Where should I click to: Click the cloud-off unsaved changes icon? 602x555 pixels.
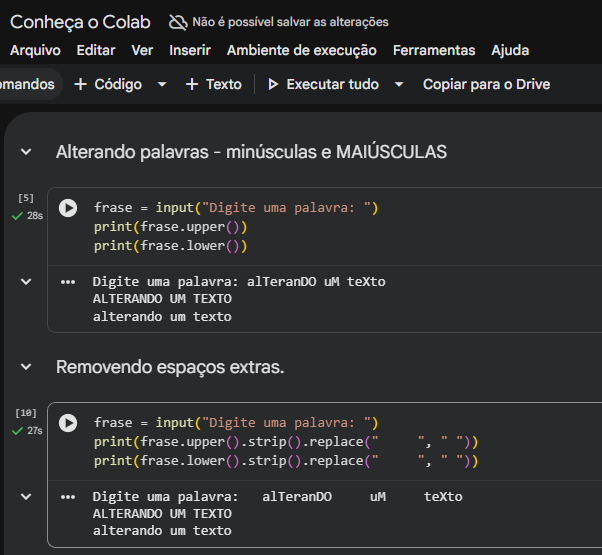pyautogui.click(x=178, y=22)
